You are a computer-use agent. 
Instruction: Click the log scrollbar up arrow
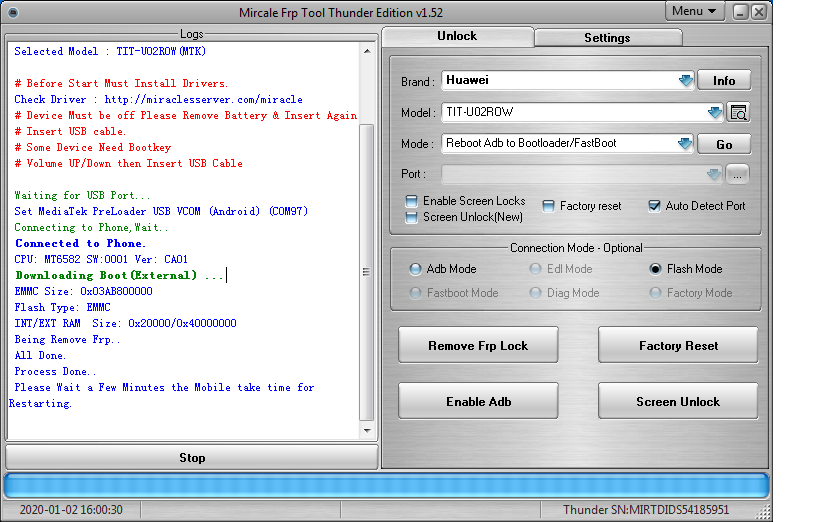point(367,51)
